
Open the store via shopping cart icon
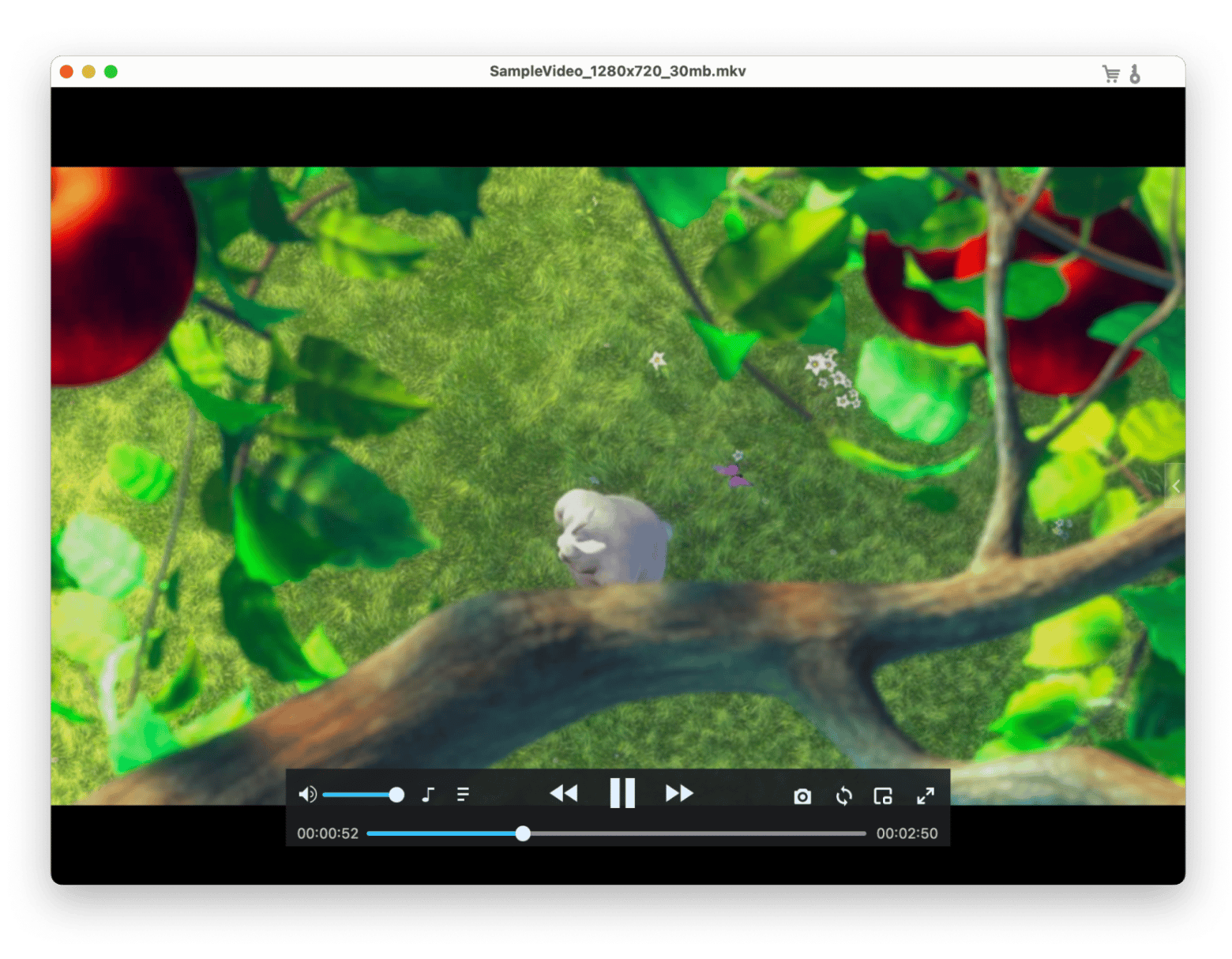(x=1110, y=74)
